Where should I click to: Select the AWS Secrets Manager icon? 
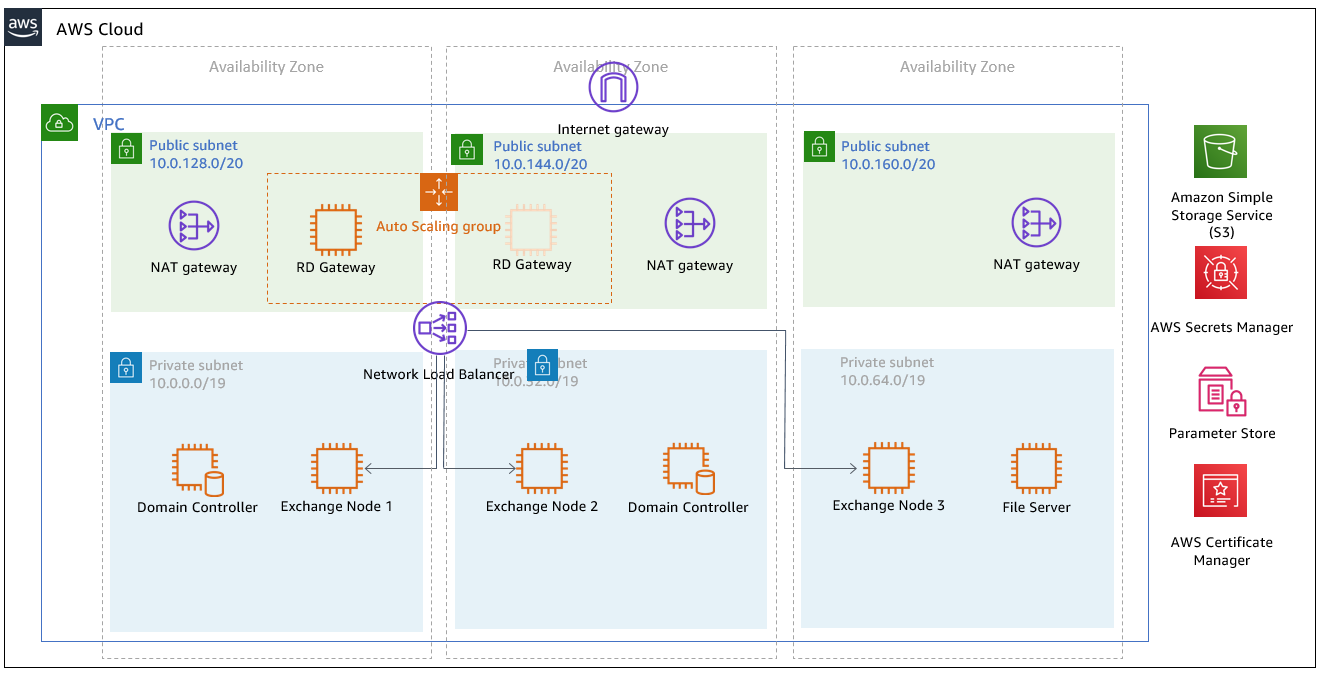tap(1220, 273)
